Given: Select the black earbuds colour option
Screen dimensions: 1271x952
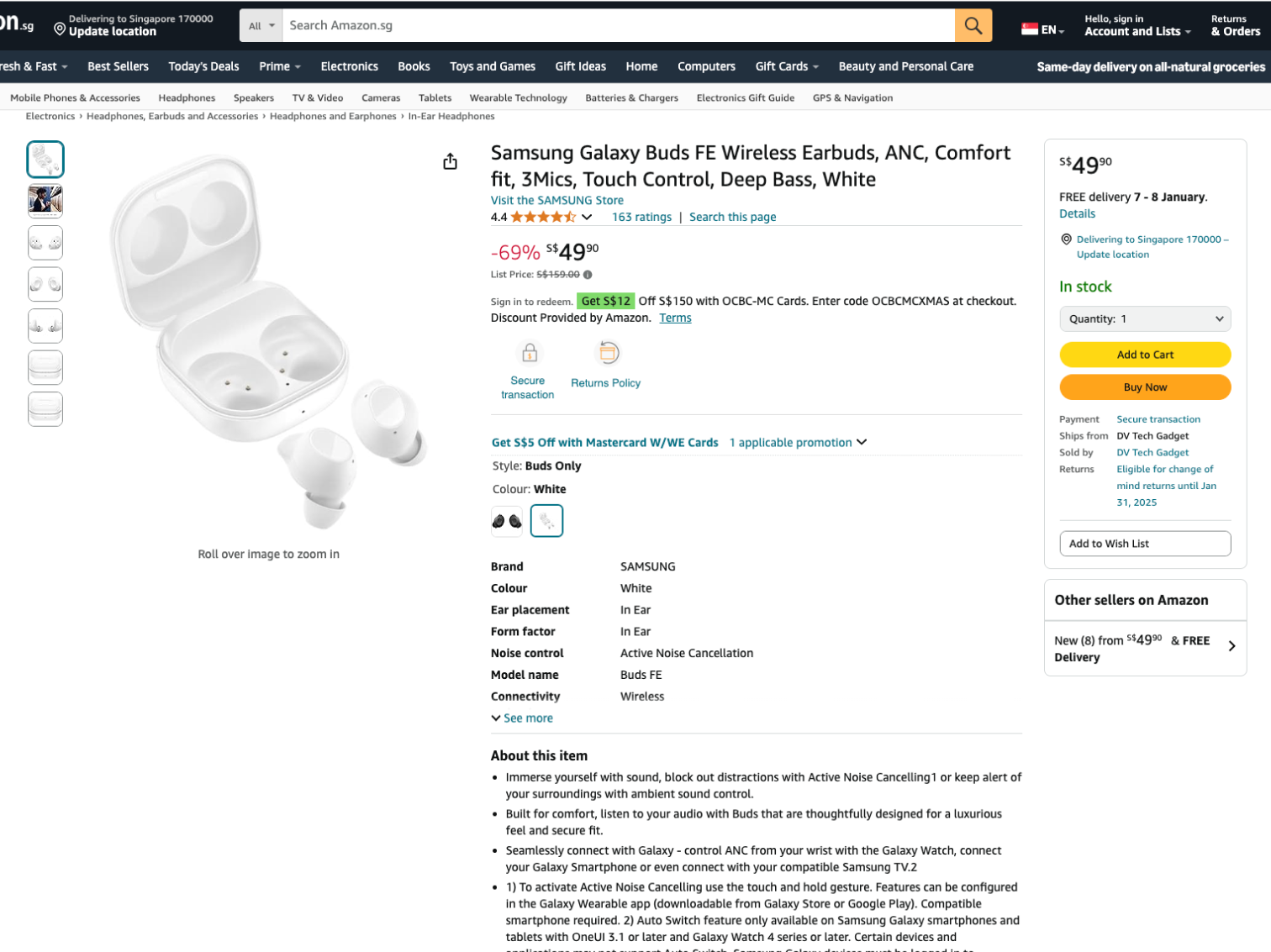Looking at the screenshot, I should tap(506, 521).
